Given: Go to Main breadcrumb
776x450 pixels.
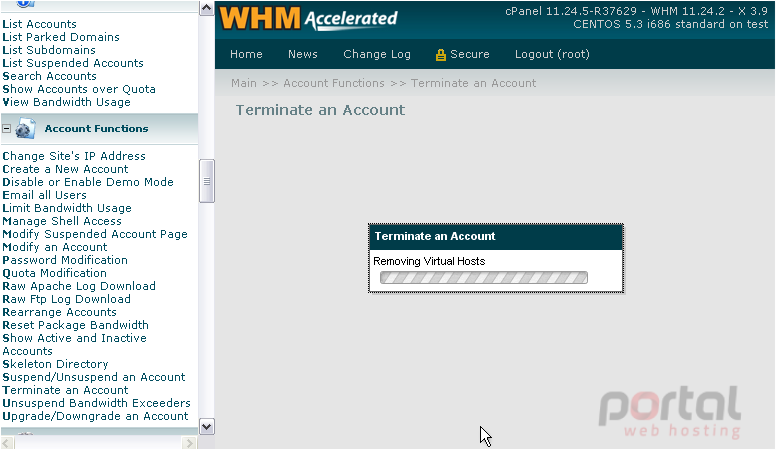Looking at the screenshot, I should coord(244,83).
